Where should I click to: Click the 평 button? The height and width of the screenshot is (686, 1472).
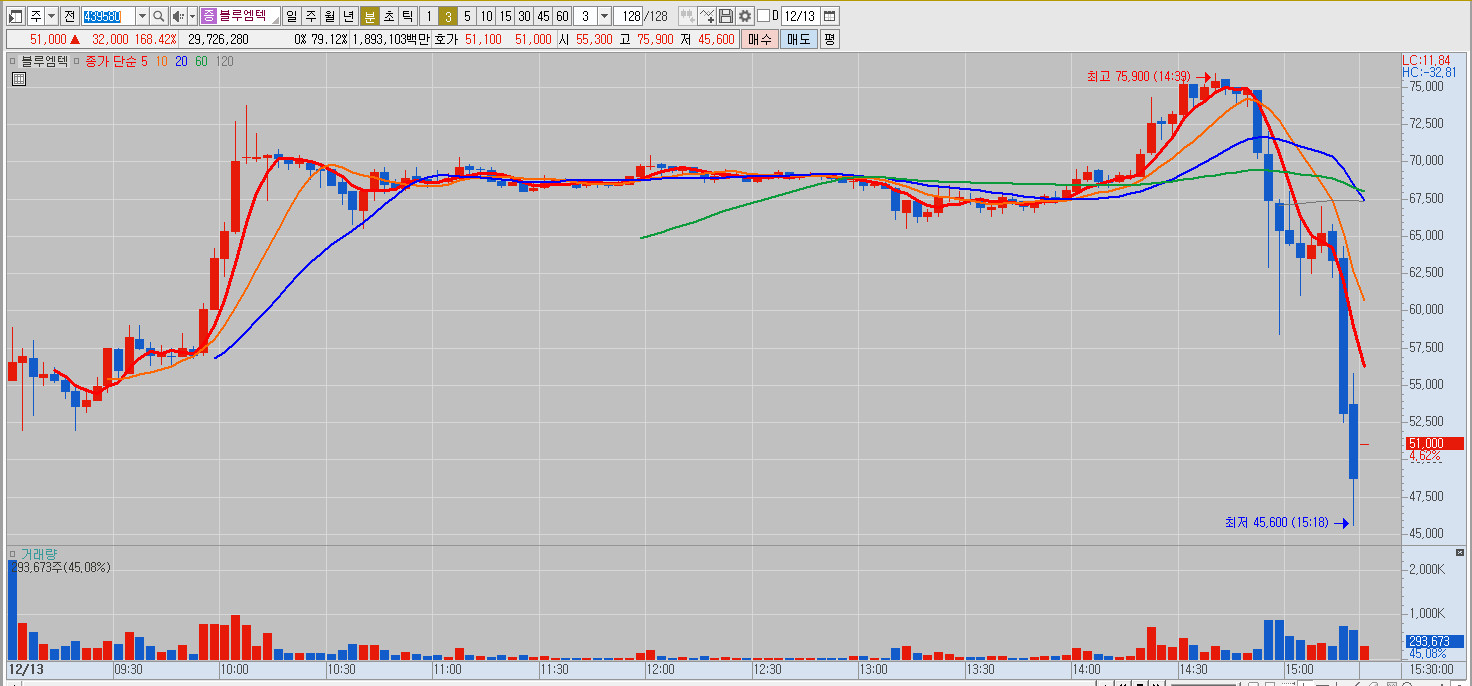coord(830,39)
